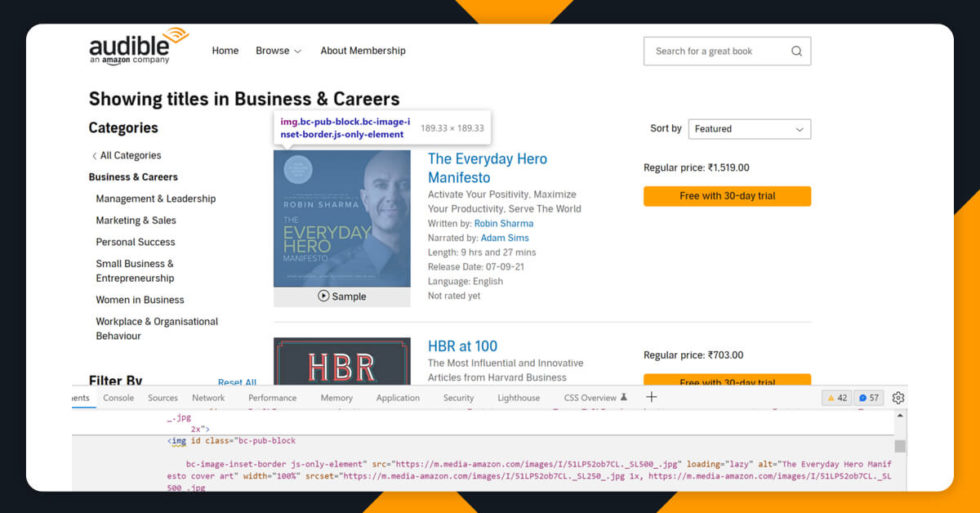Switch to the CSS Overview tab

click(594, 398)
